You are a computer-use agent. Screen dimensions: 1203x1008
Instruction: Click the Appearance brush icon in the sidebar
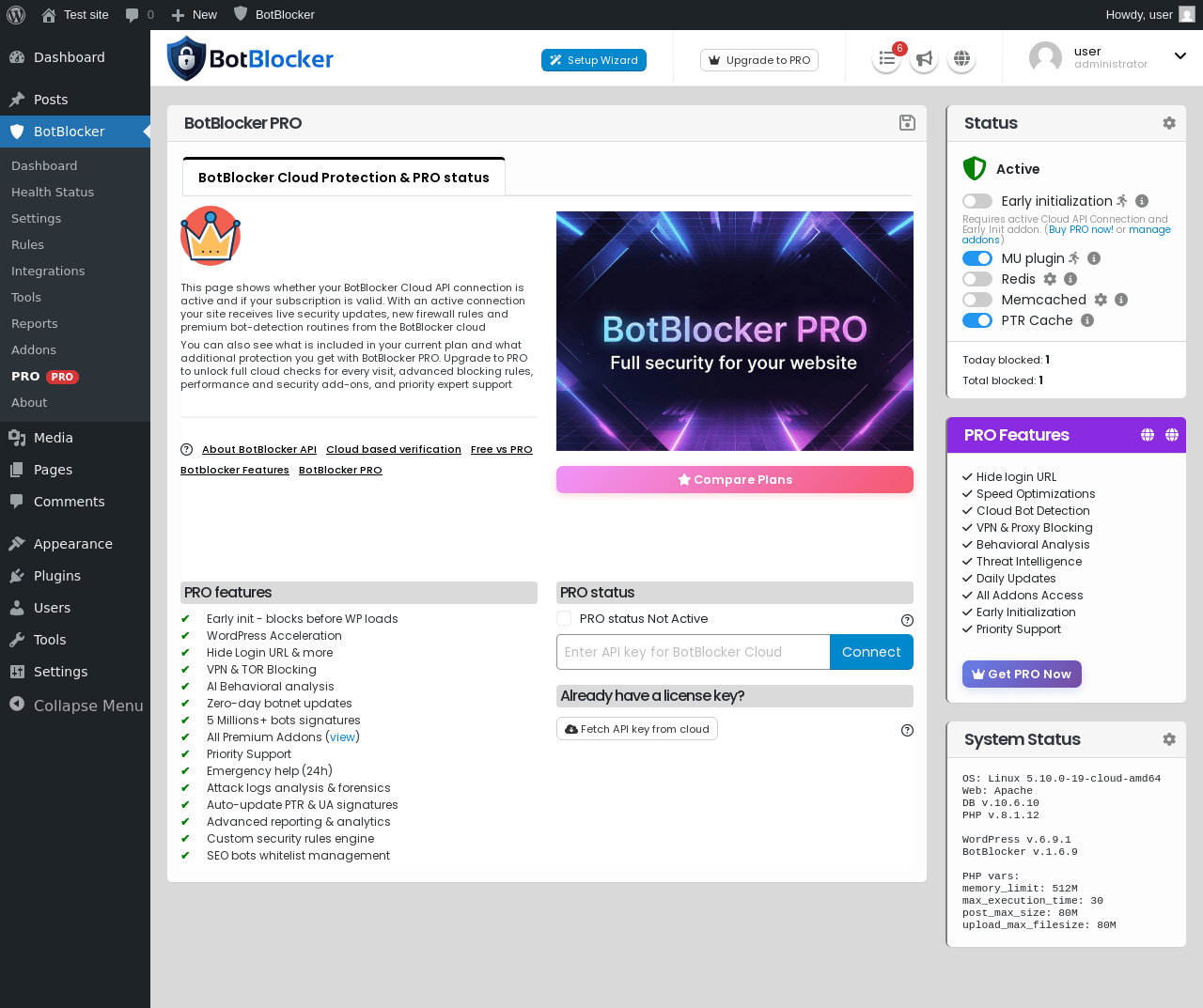pos(17,544)
